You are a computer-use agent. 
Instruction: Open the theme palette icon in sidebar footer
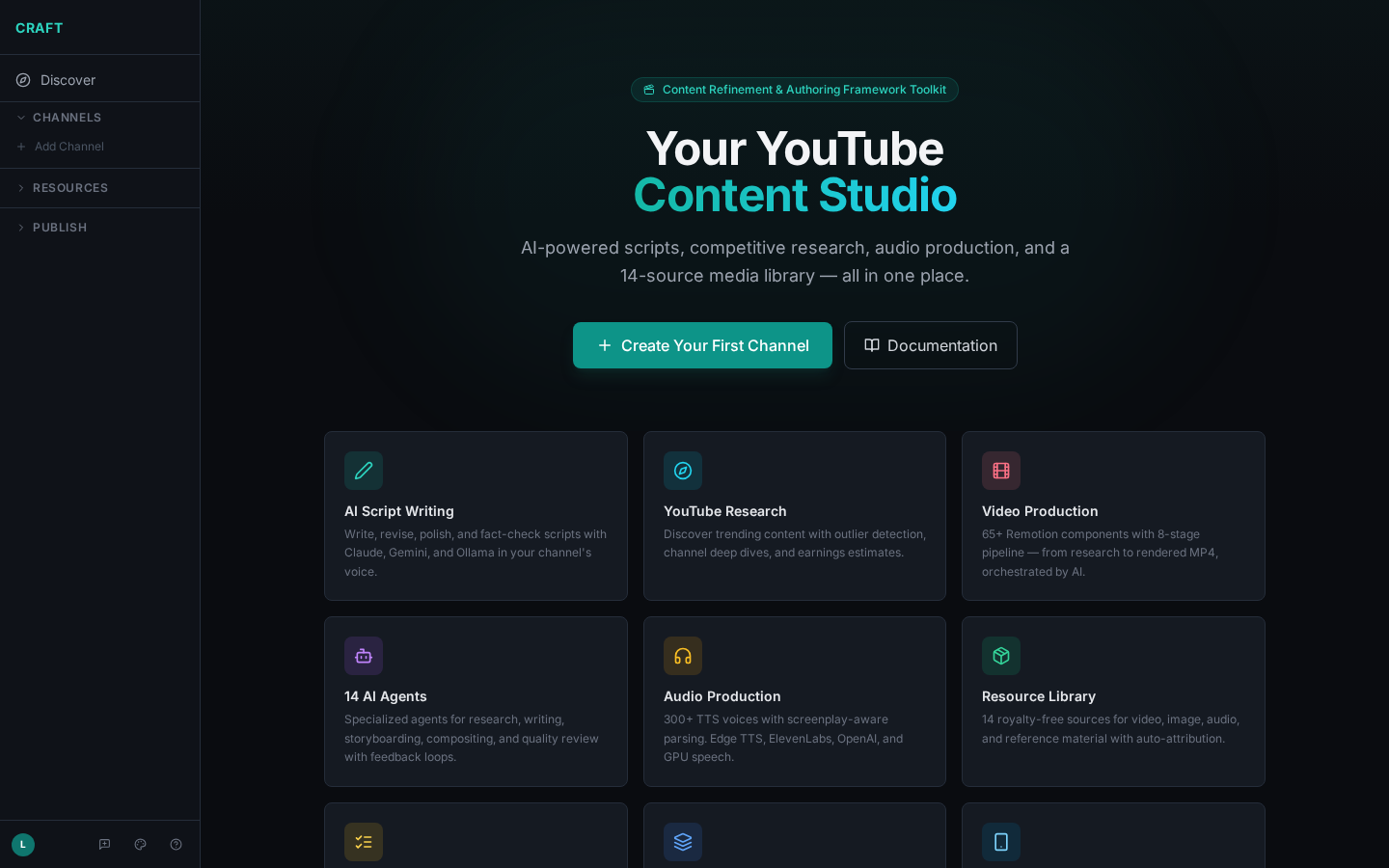tap(141, 845)
